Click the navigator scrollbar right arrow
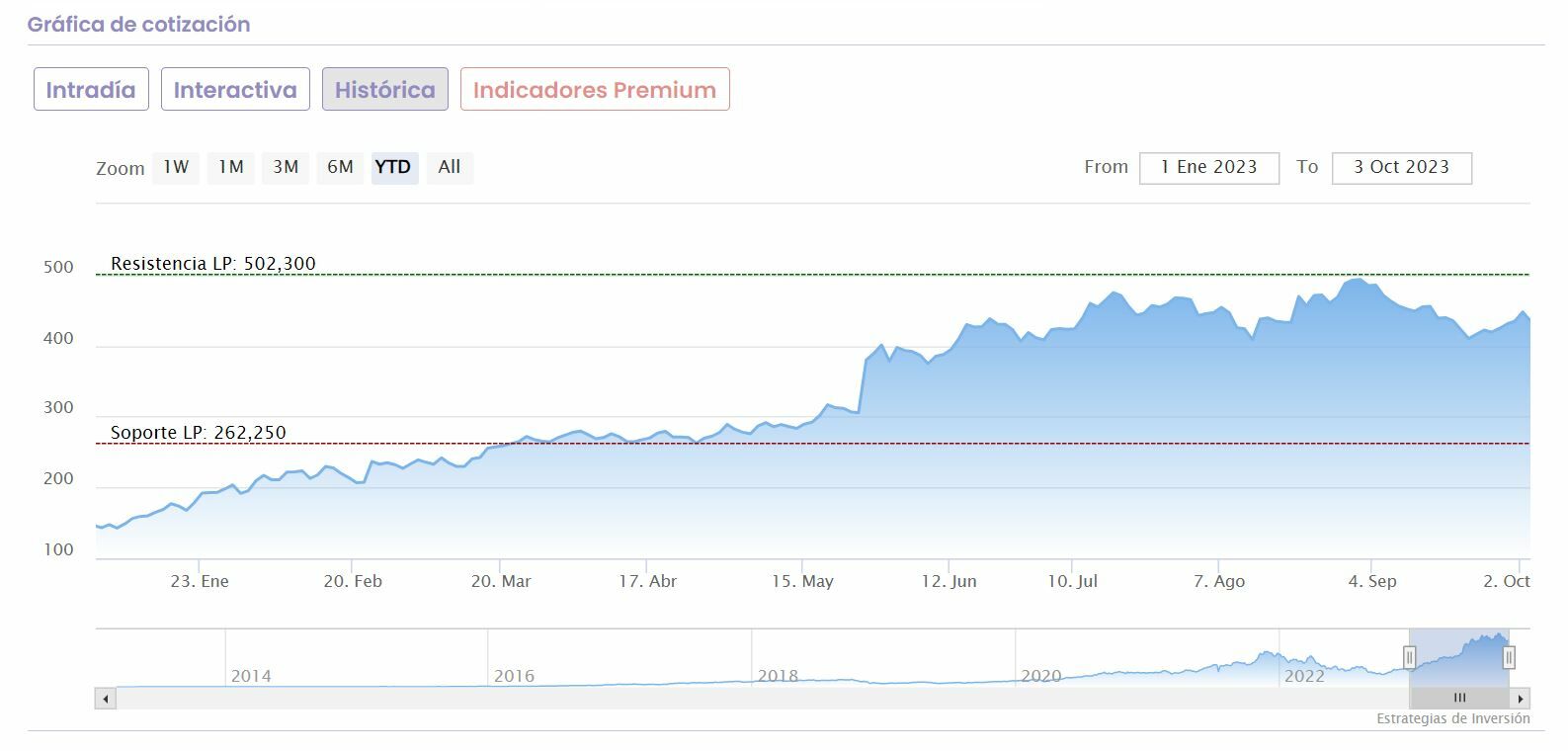 [x=1521, y=699]
